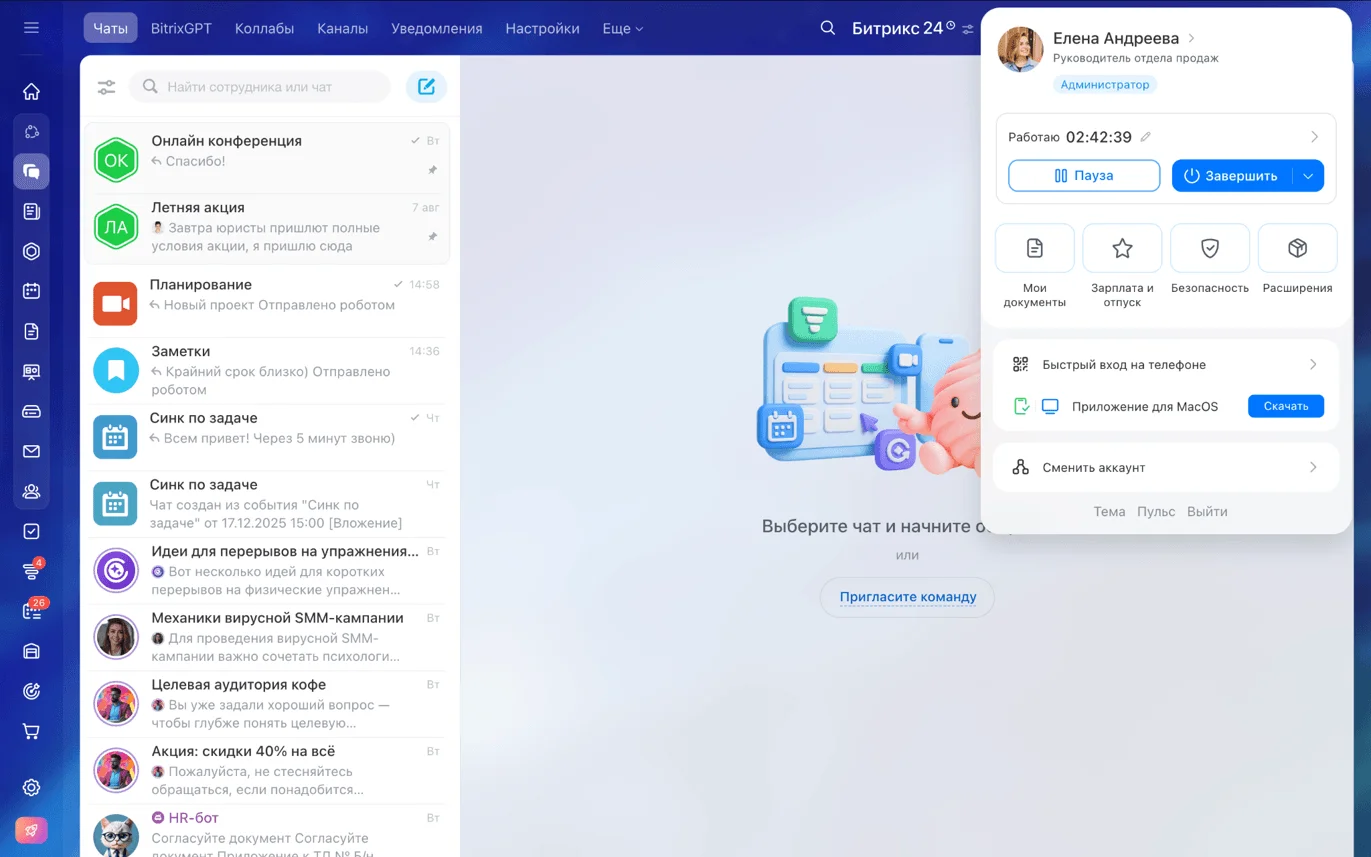Click the Выйти link
The height and width of the screenshot is (857, 1371).
pos(1207,511)
